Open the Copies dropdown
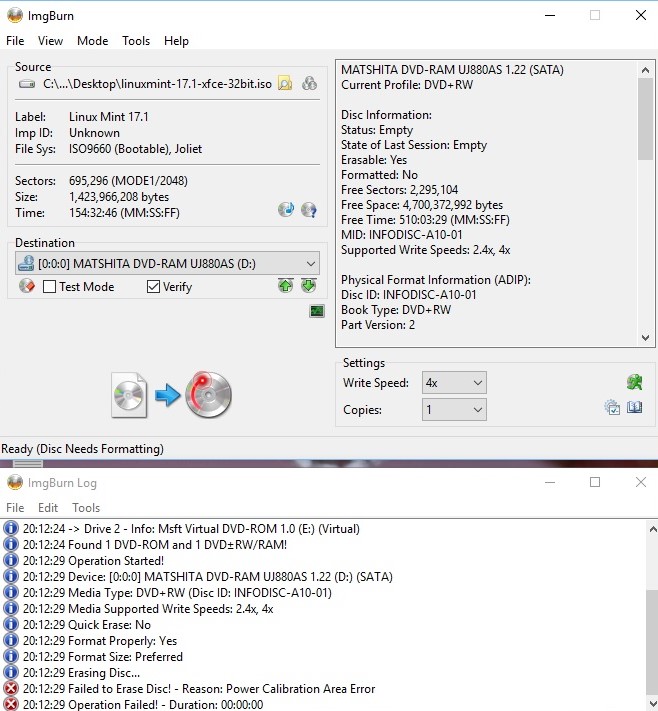Image resolution: width=658 pixels, height=711 pixels. tap(454, 409)
